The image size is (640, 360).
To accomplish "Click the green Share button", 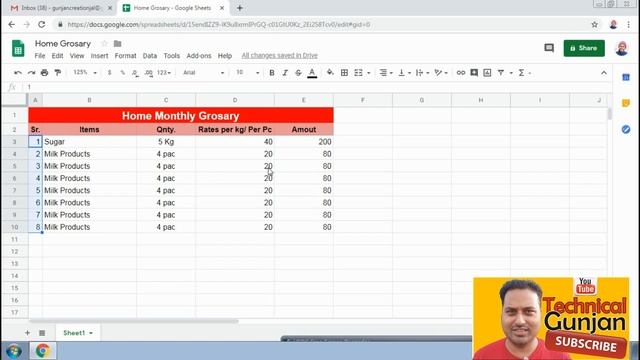I will 584,48.
